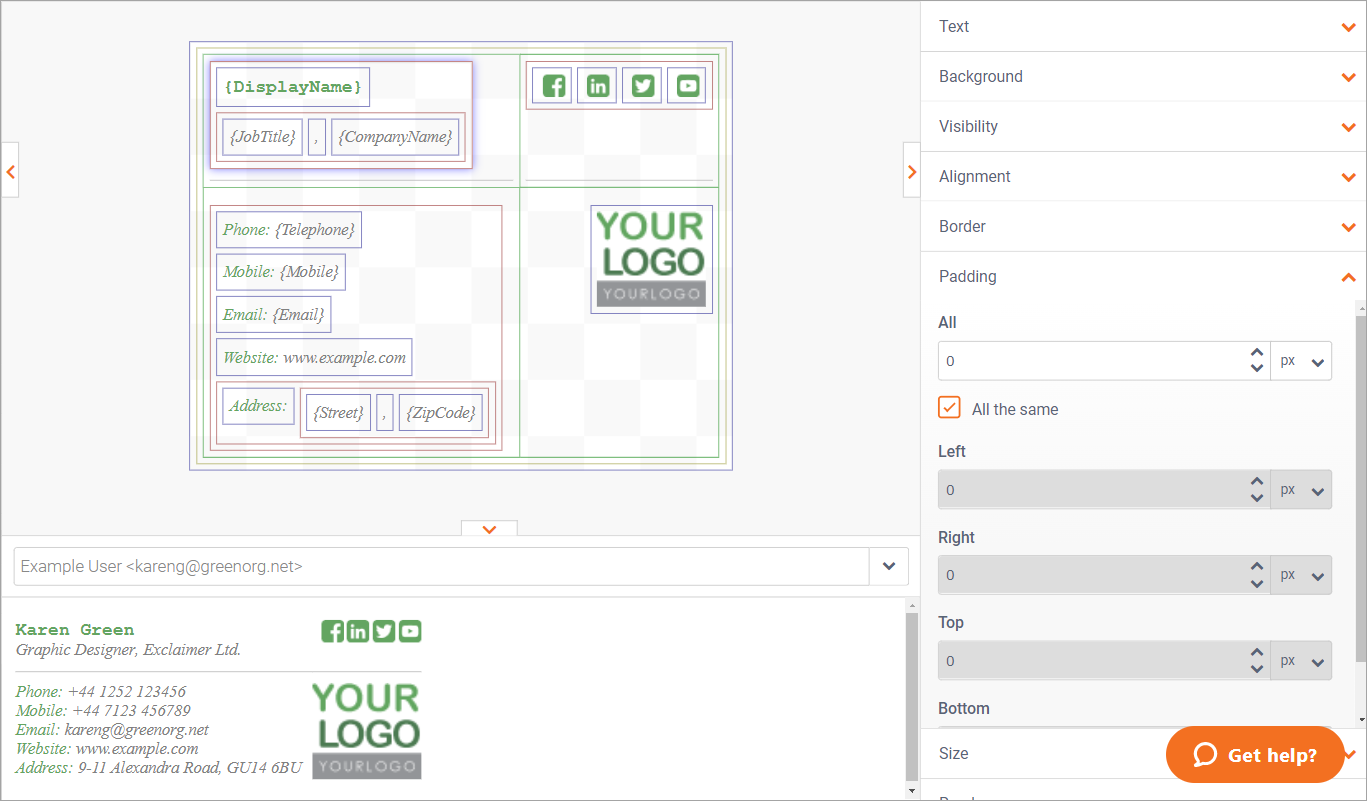
Task: Collapse the right properties panel arrow
Action: pyautogui.click(x=911, y=171)
